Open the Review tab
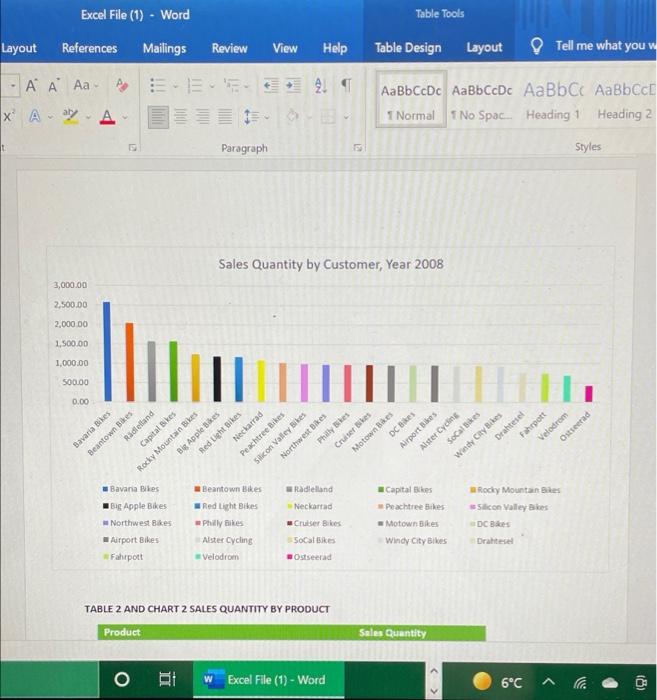This screenshot has width=657, height=700. [229, 48]
